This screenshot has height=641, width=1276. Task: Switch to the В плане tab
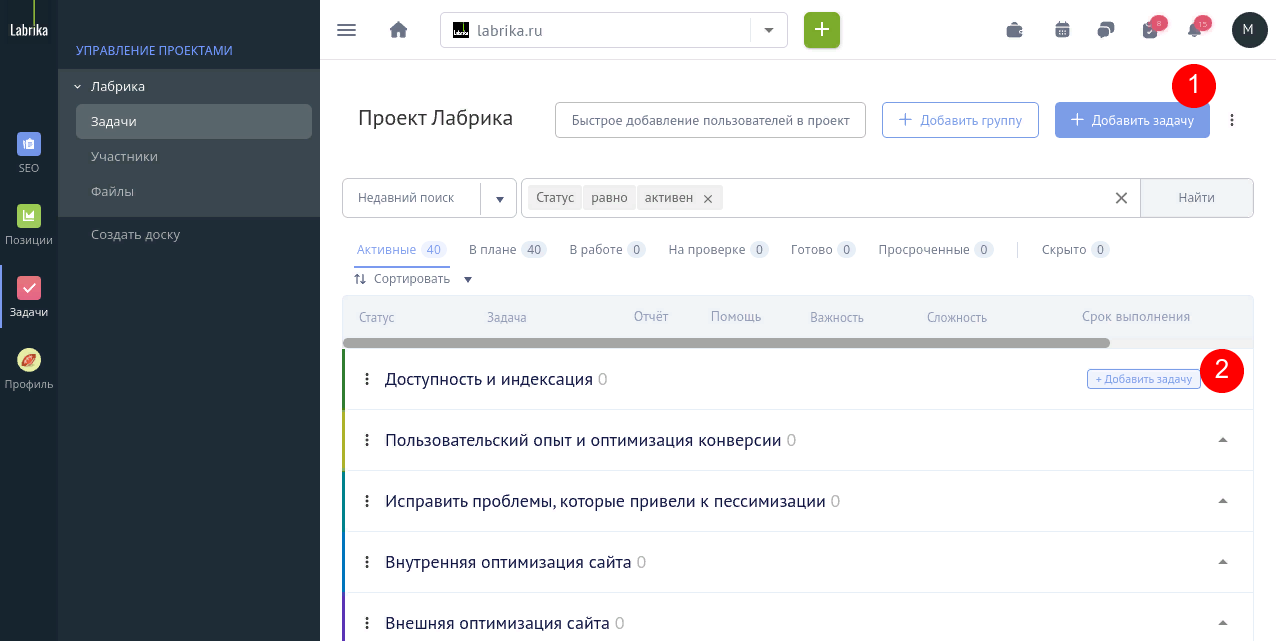tap(507, 250)
